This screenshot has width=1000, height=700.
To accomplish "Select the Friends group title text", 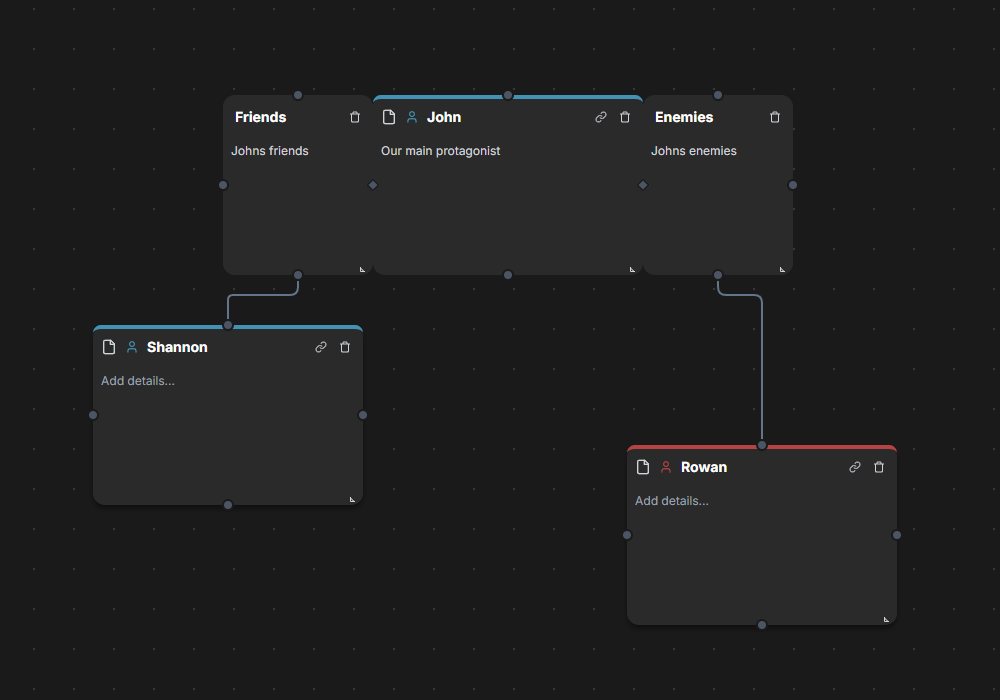I will pos(260,117).
